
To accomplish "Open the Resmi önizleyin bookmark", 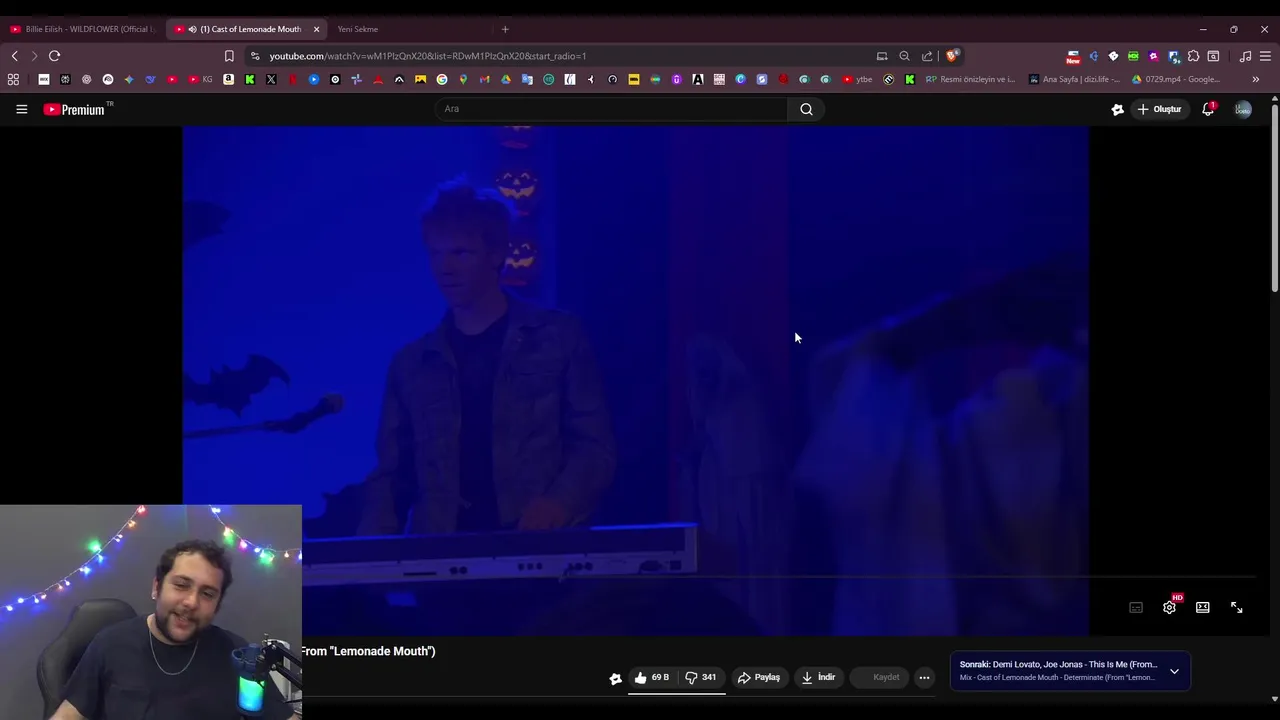I will (971, 79).
